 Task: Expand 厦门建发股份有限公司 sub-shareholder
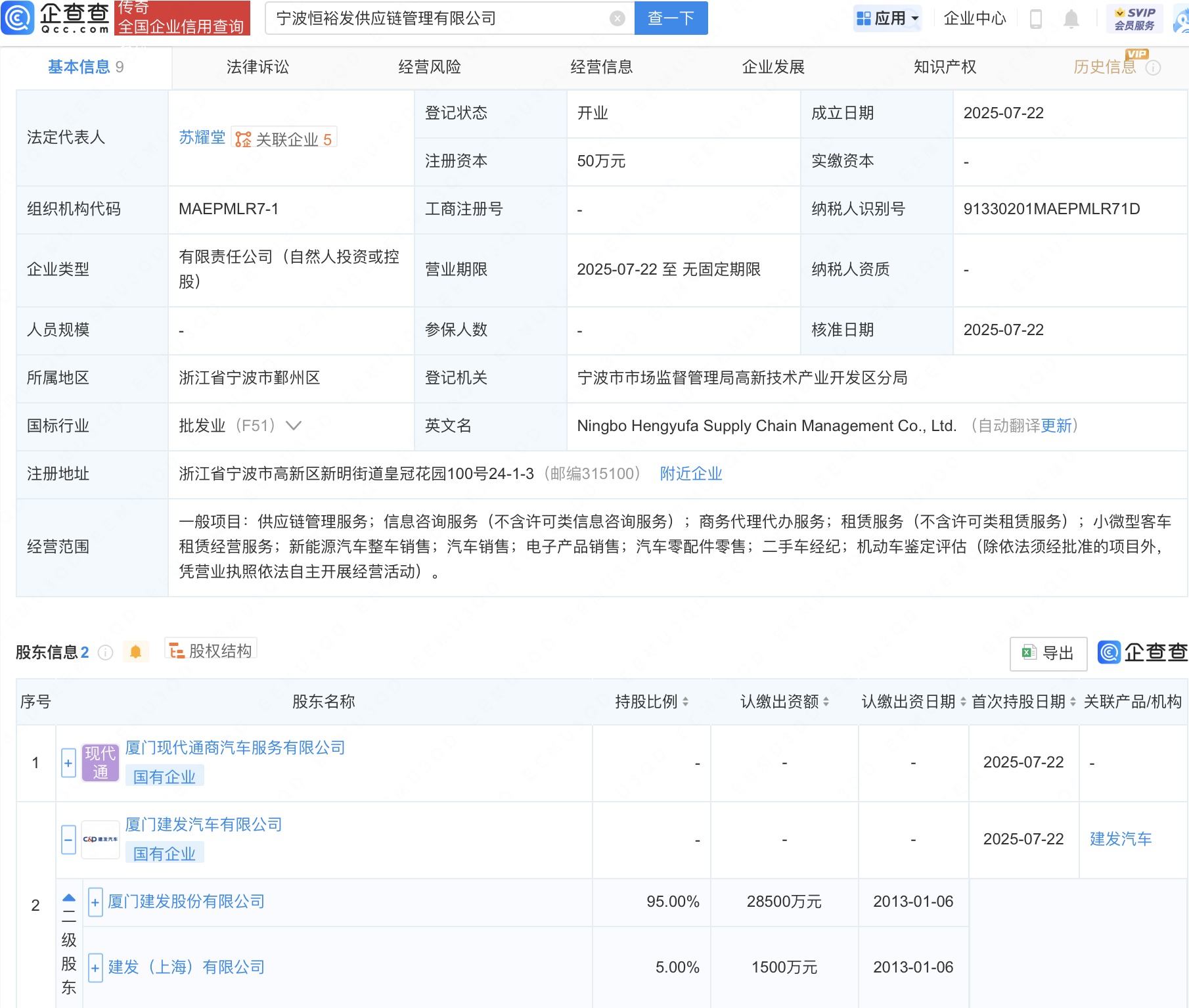(95, 902)
